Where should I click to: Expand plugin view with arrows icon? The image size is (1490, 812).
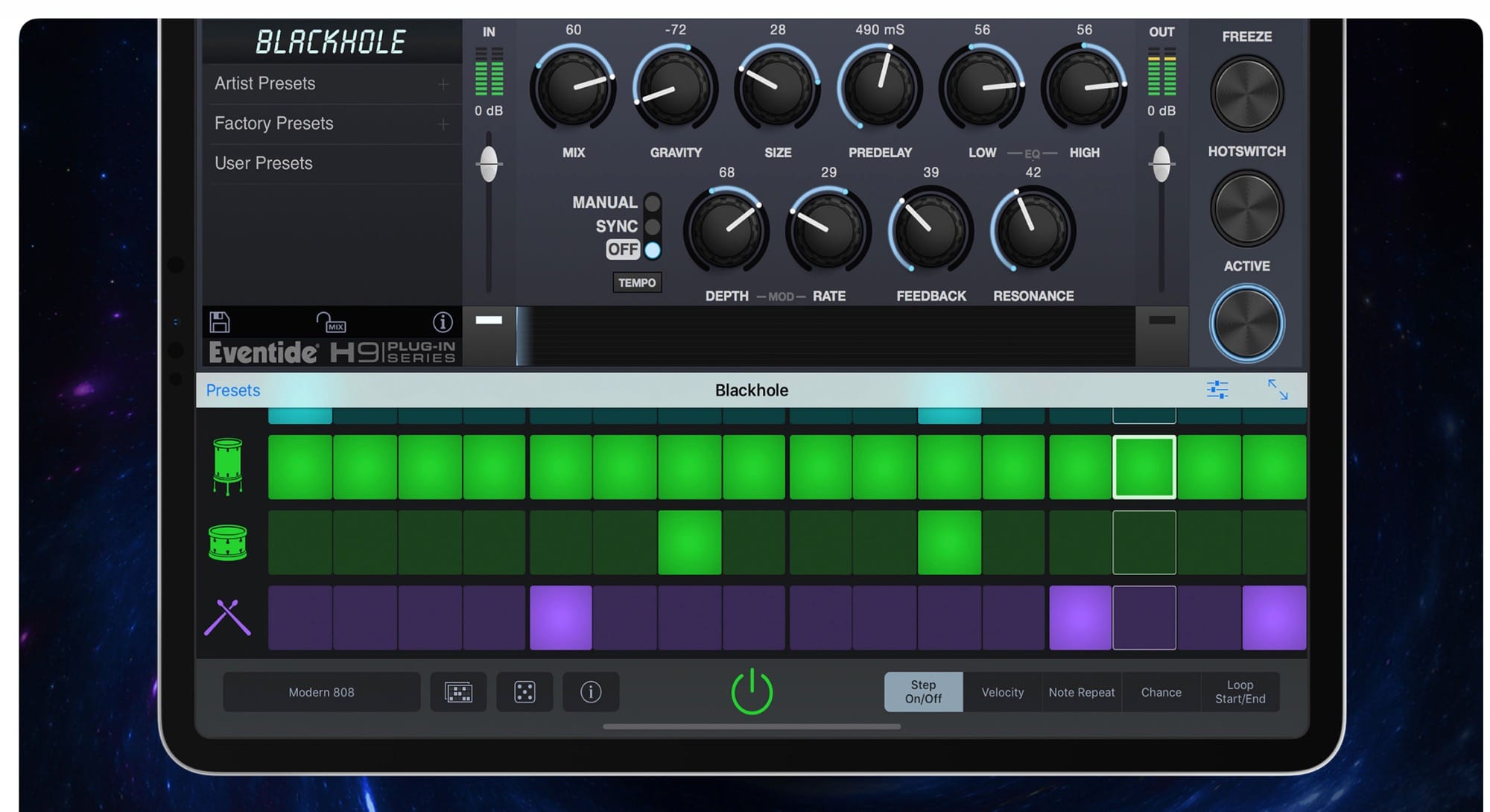click(x=1278, y=390)
